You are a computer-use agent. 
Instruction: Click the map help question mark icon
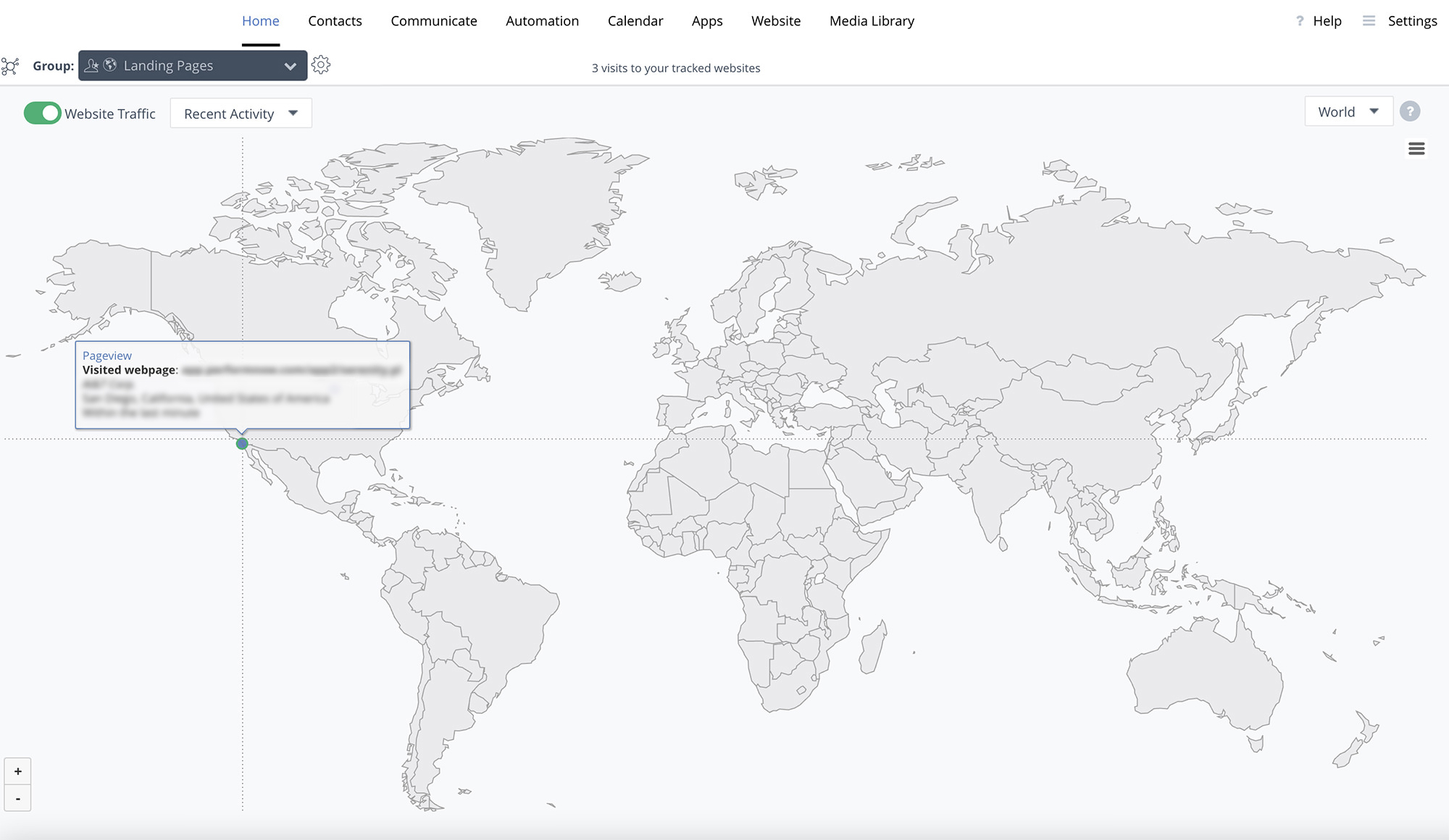1409,112
